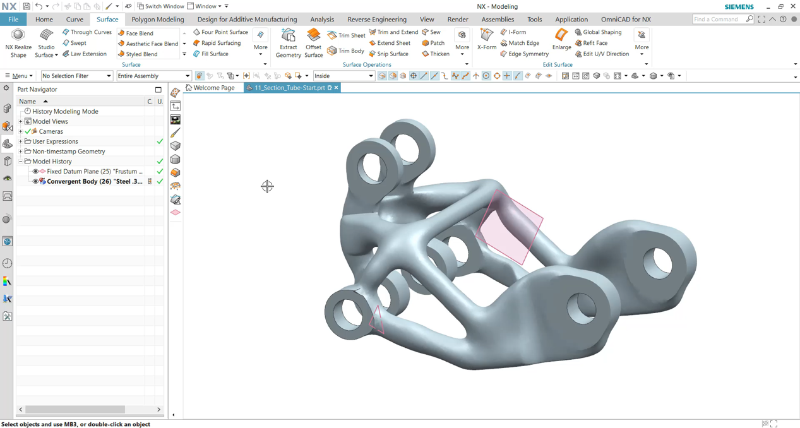The height and width of the screenshot is (428, 800).
Task: Choose the Thicken command
Action: click(435, 54)
